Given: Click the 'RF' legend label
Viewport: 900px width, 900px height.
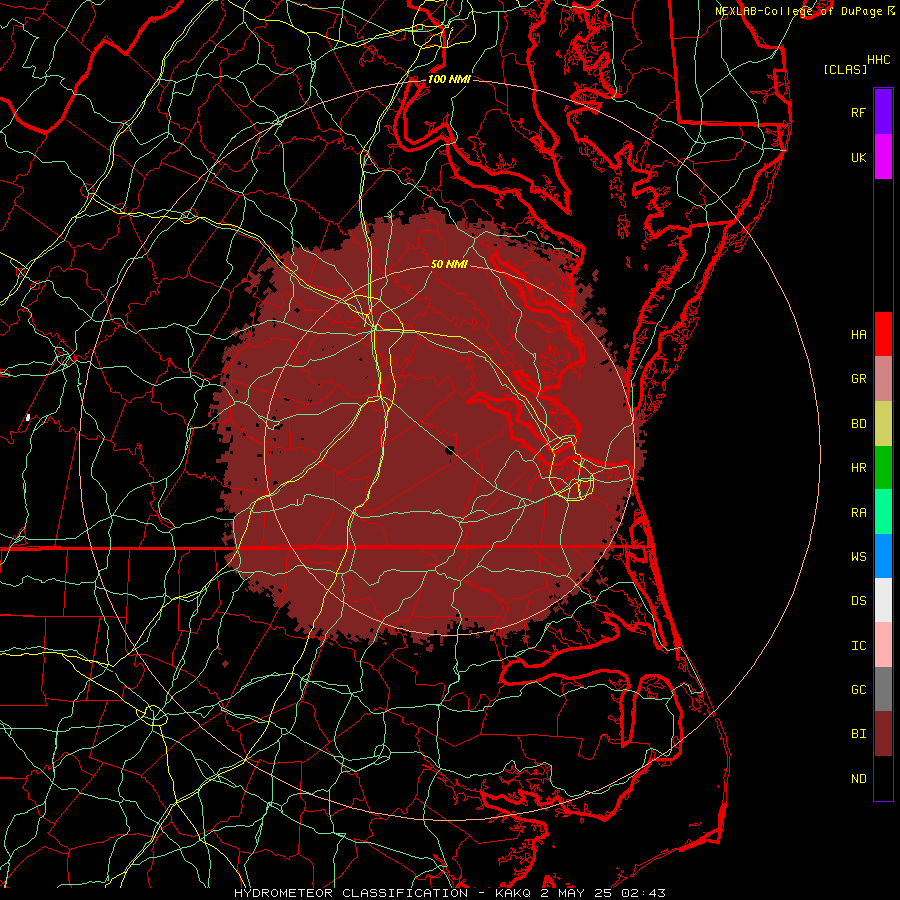Looking at the screenshot, I should pyautogui.click(x=858, y=112).
